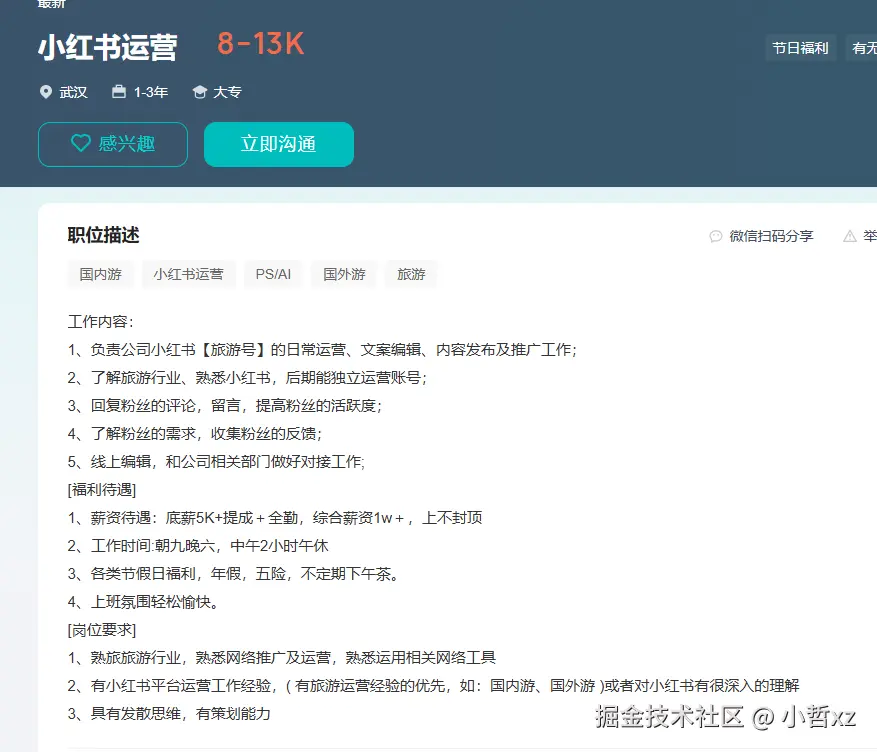
Task: Click the line 回复粉丝的评论，留言
Action: pos(225,406)
